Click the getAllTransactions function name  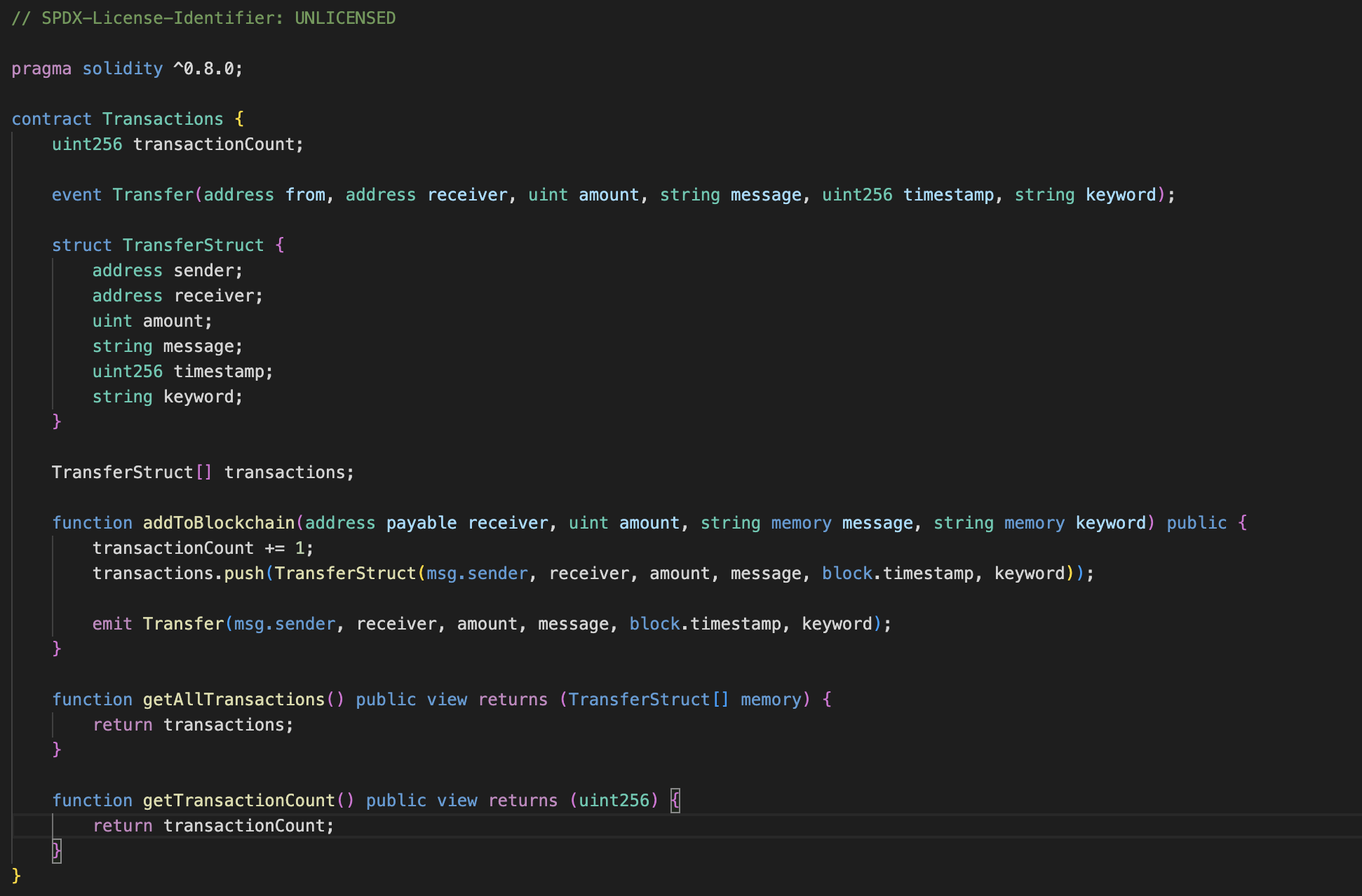236,699
